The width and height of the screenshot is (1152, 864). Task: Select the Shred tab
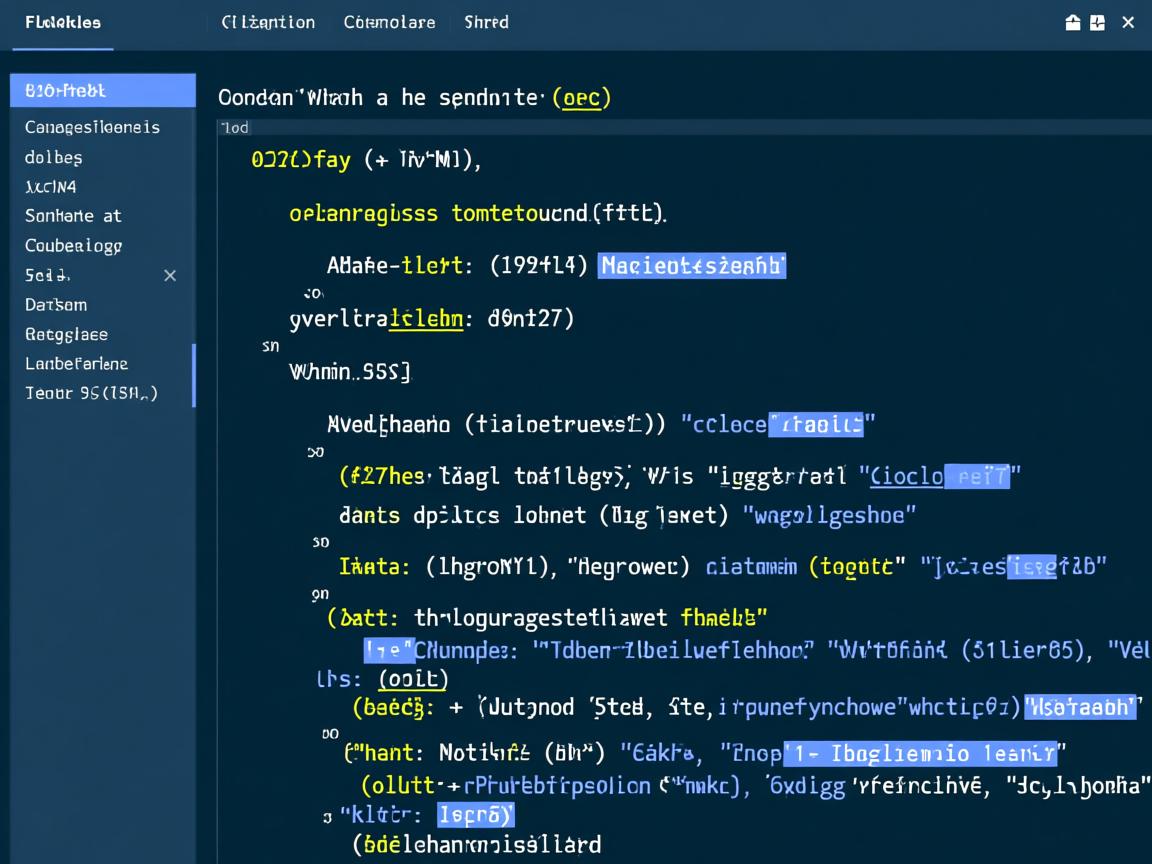click(486, 22)
